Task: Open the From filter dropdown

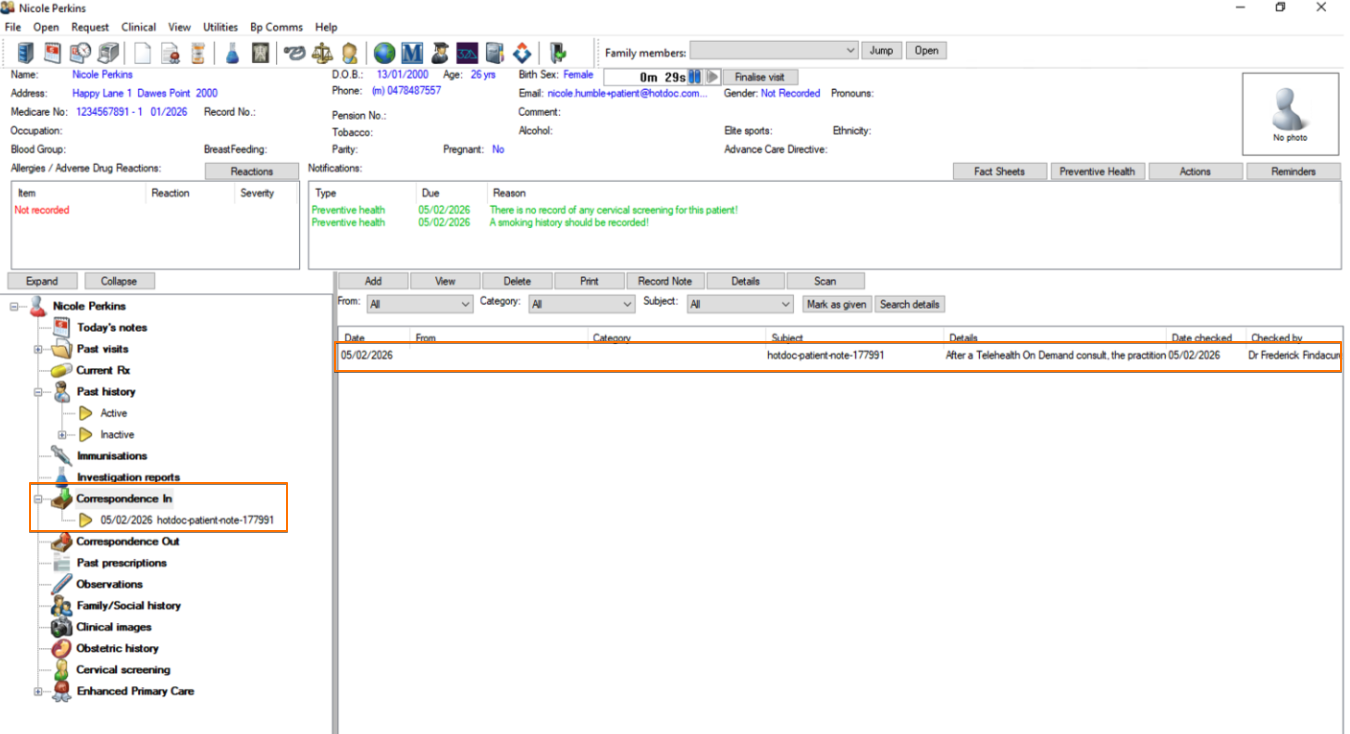Action: coord(419,304)
